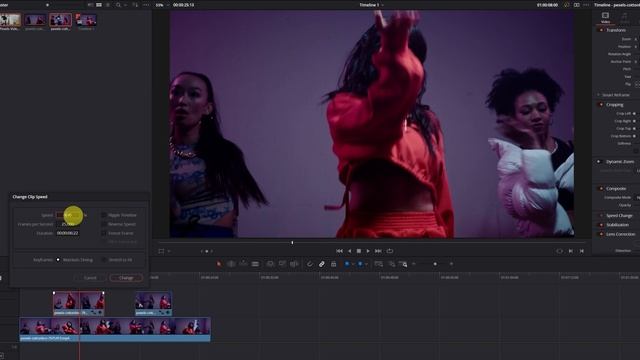The width and height of the screenshot is (640, 360).
Task: Click the Mark In icon below viewer
Action: pos(571,251)
